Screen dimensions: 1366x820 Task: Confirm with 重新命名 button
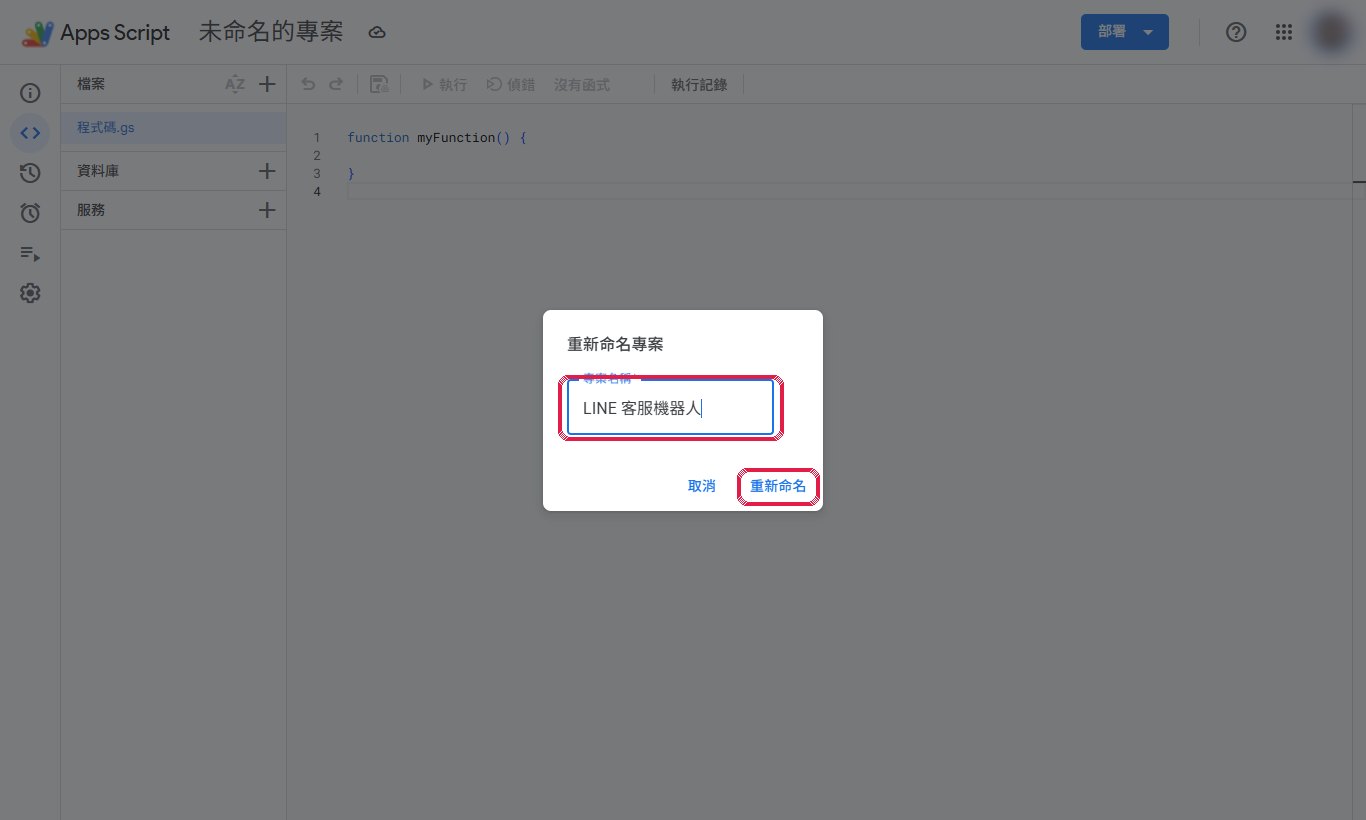tap(778, 486)
